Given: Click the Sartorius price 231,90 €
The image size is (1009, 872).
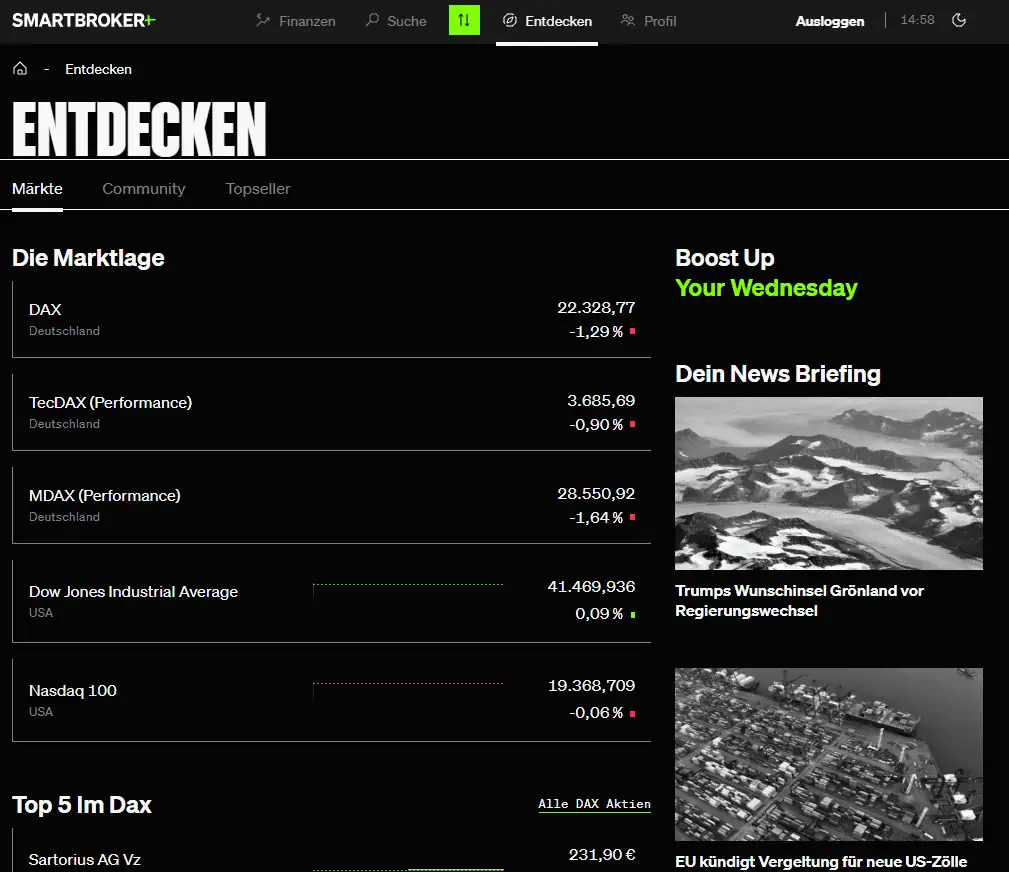Looking at the screenshot, I should pyautogui.click(x=602, y=855).
